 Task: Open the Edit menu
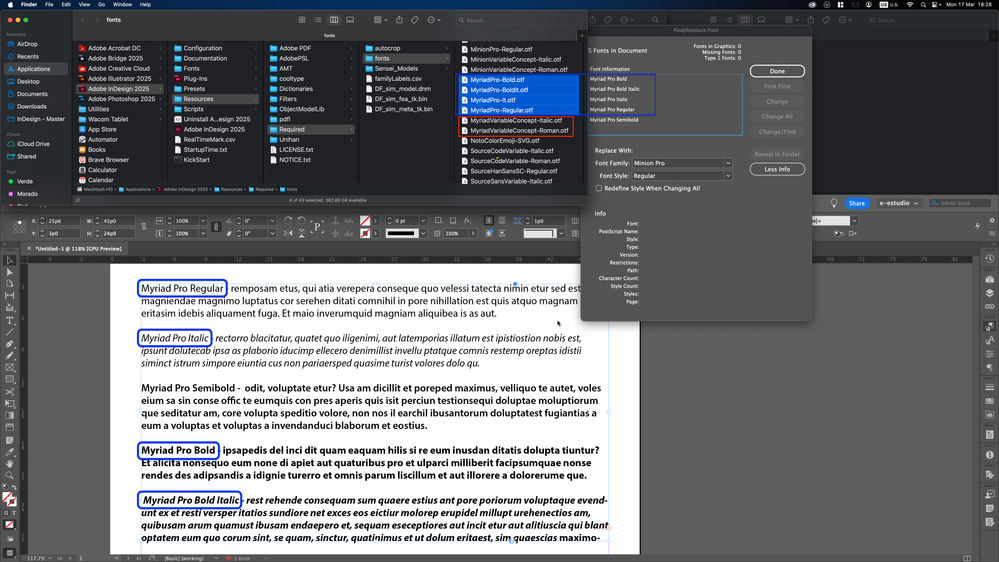pos(66,4)
